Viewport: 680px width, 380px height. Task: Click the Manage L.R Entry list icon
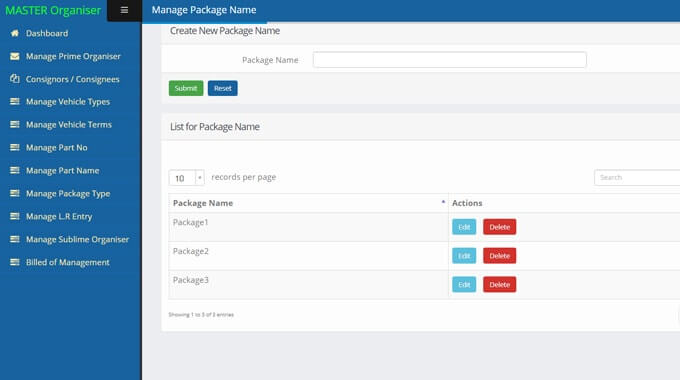(15, 216)
